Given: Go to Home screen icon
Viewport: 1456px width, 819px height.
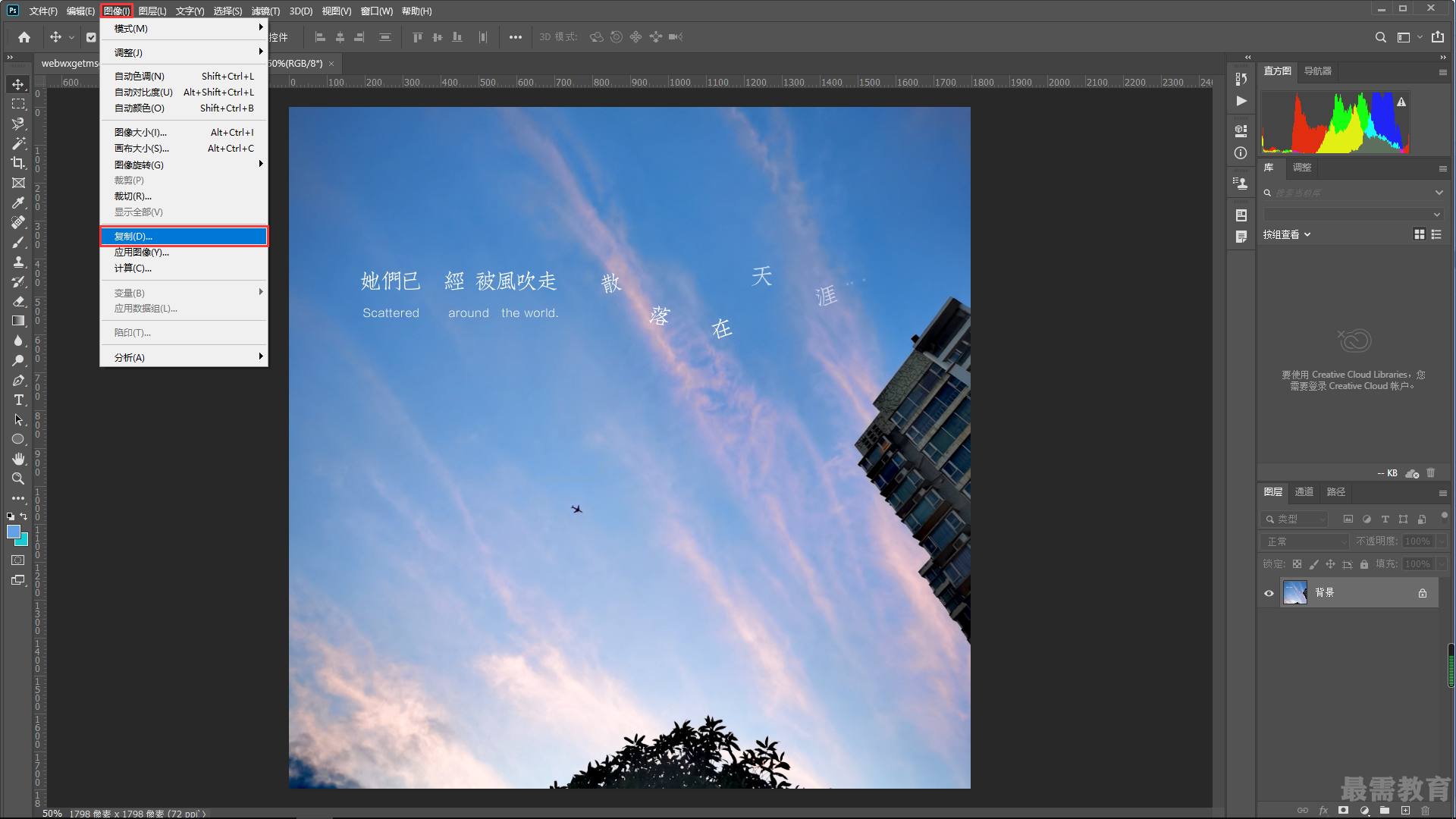Looking at the screenshot, I should pyautogui.click(x=24, y=37).
